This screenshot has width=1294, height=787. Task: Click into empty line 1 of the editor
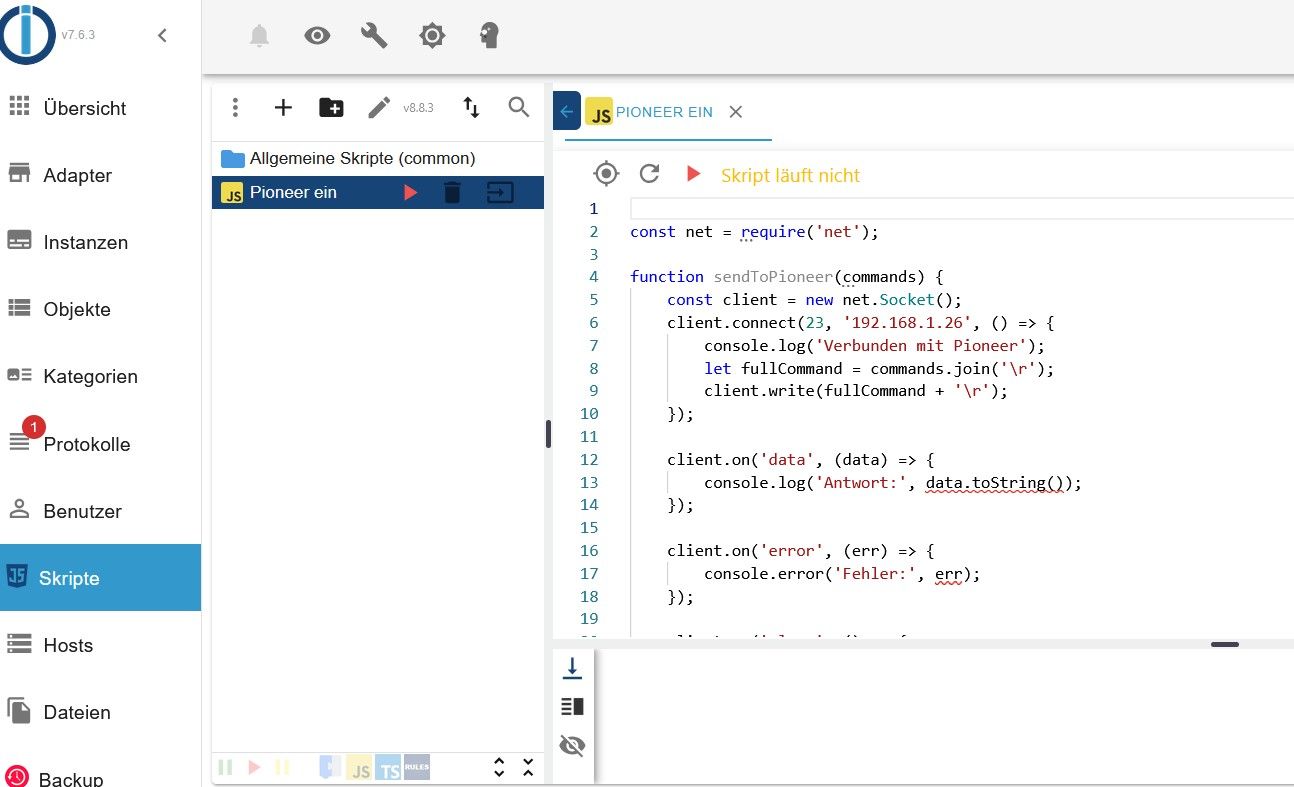(x=962, y=208)
